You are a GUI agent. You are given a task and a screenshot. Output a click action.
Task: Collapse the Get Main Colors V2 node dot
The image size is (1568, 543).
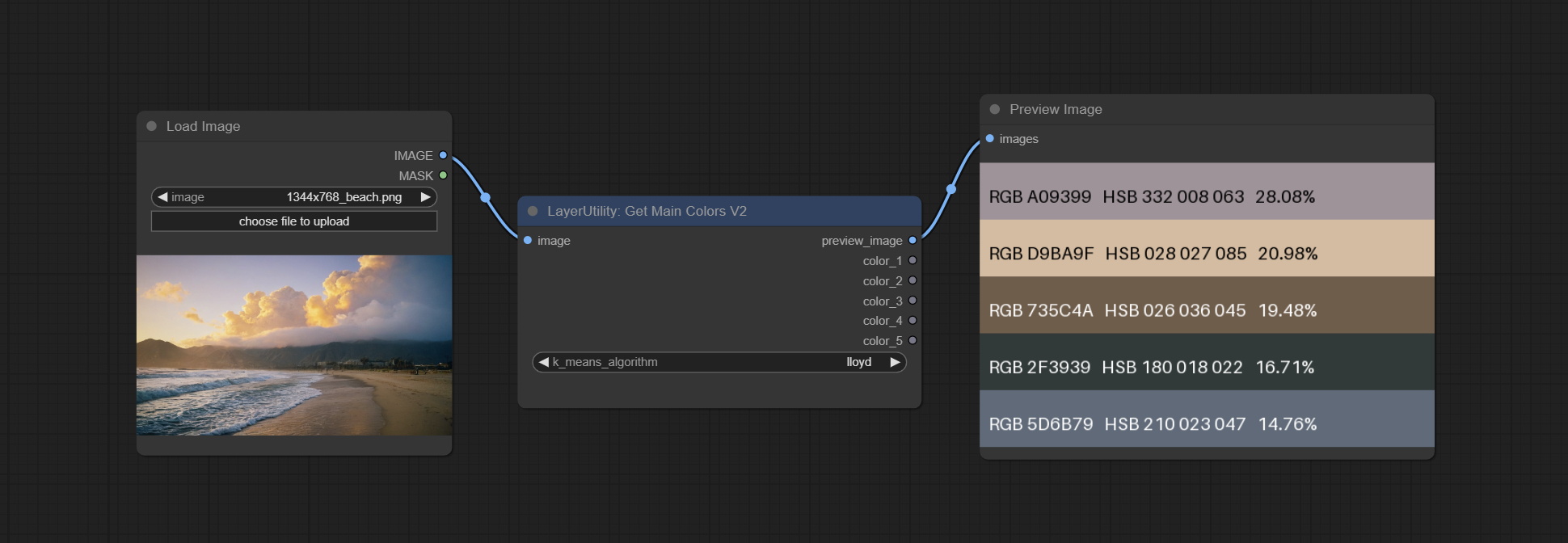click(533, 211)
